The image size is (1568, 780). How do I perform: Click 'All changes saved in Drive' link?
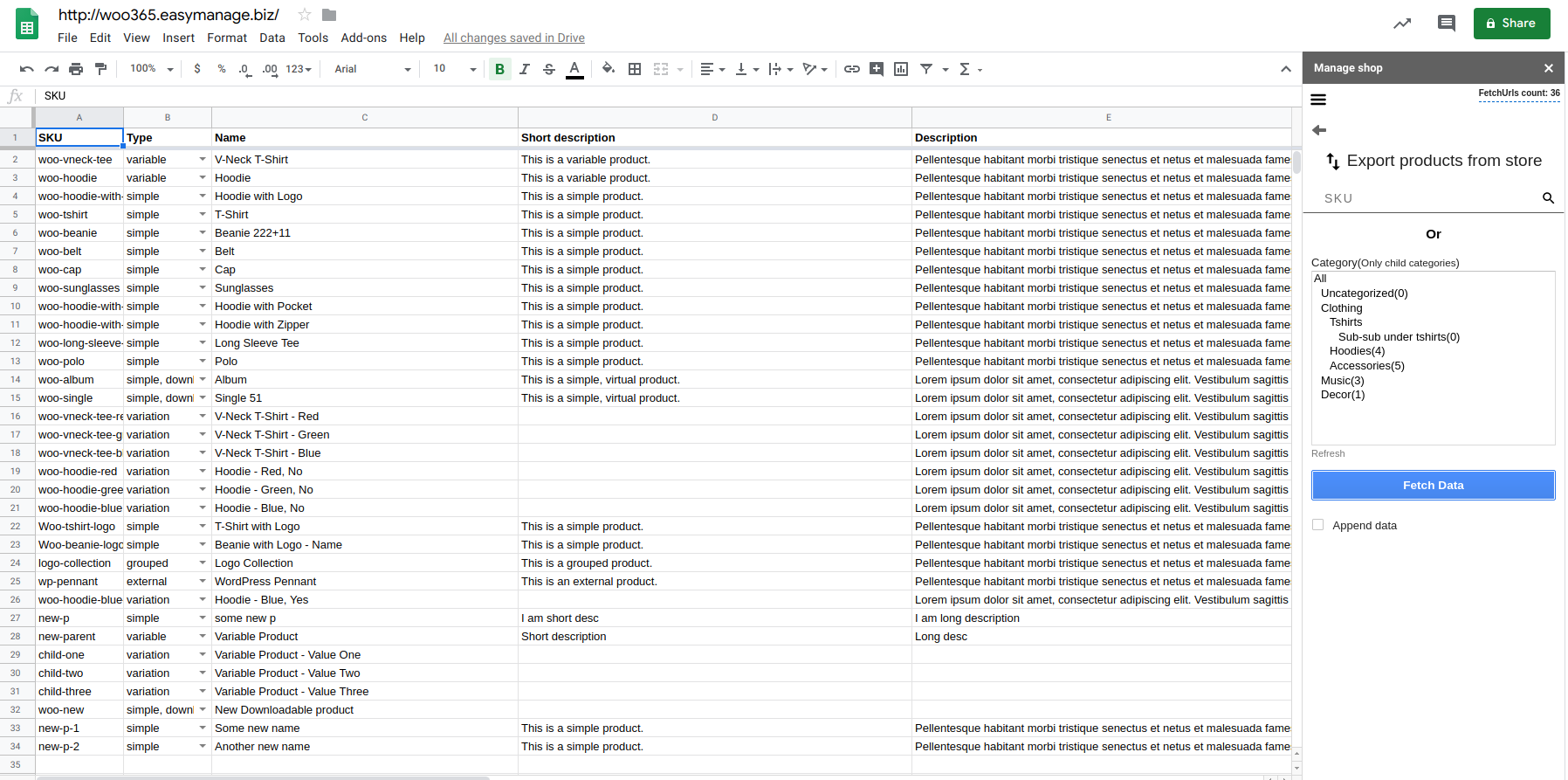click(x=514, y=38)
